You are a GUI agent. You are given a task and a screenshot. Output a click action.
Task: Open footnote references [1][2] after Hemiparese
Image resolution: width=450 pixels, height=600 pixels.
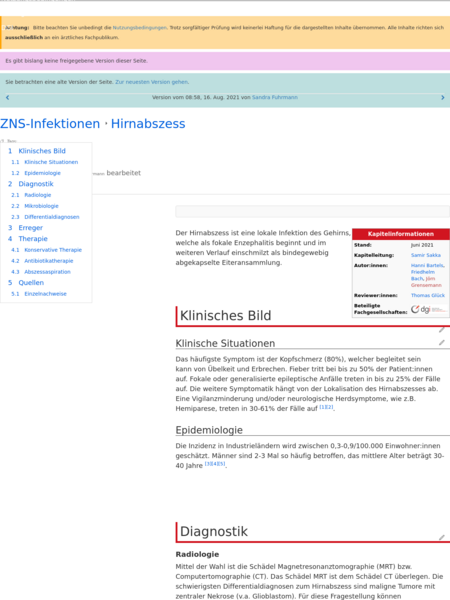[326, 407]
